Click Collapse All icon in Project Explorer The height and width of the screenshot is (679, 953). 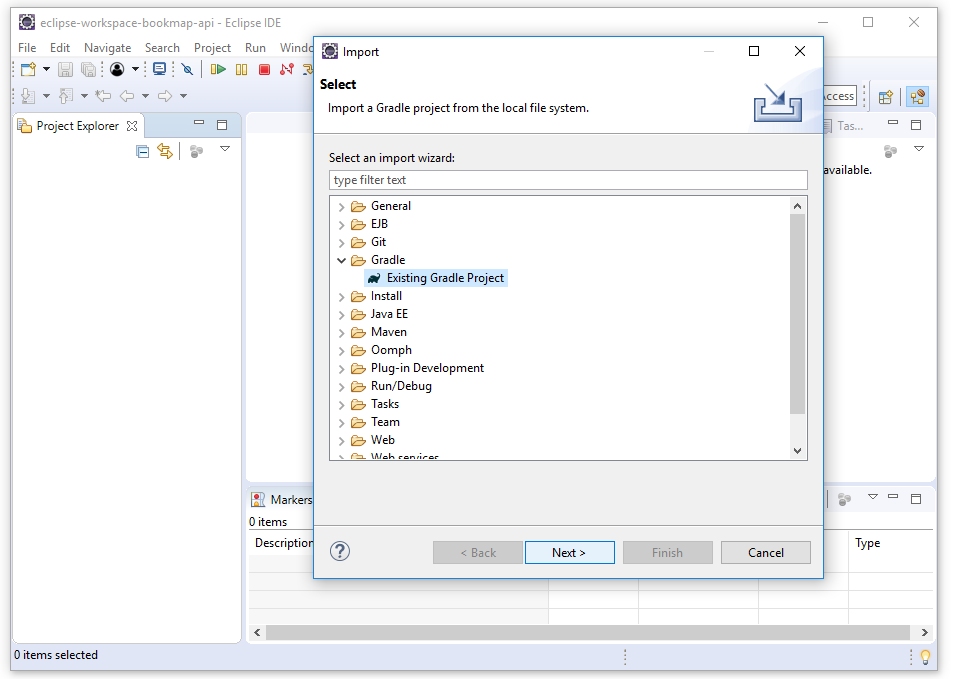pyautogui.click(x=143, y=151)
